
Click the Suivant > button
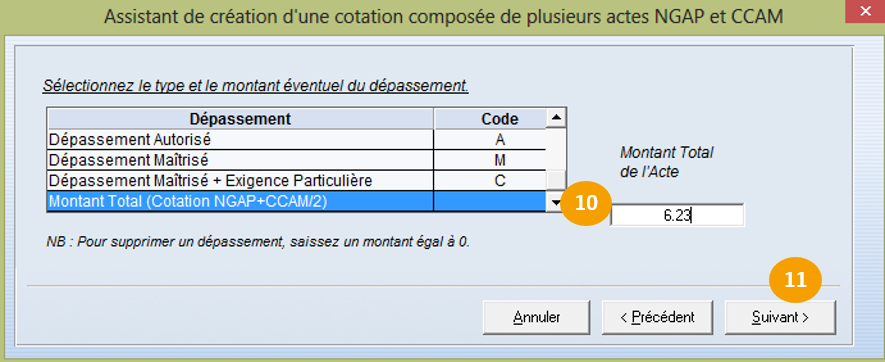780,317
